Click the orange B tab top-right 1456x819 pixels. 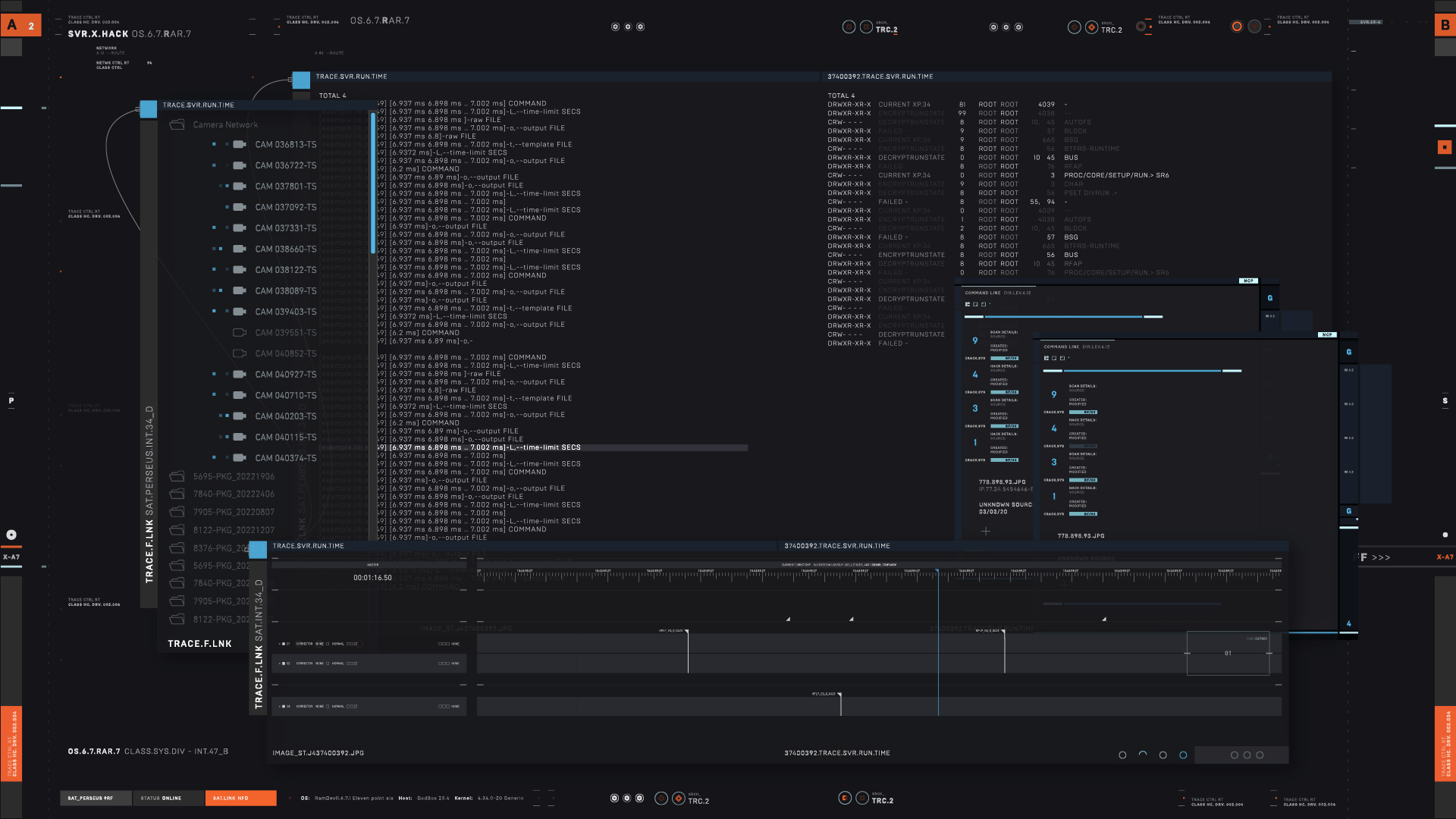[x=1445, y=25]
